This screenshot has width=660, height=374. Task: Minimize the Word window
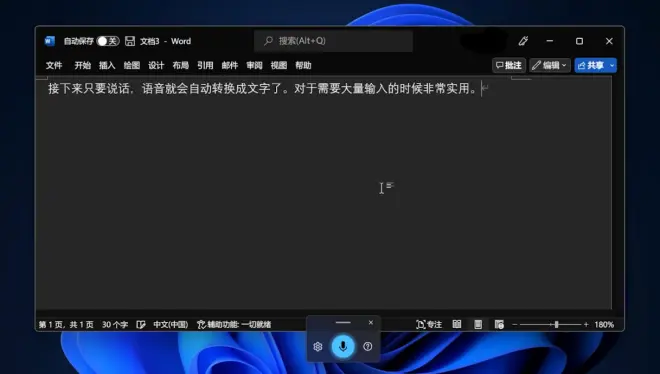[x=550, y=41]
